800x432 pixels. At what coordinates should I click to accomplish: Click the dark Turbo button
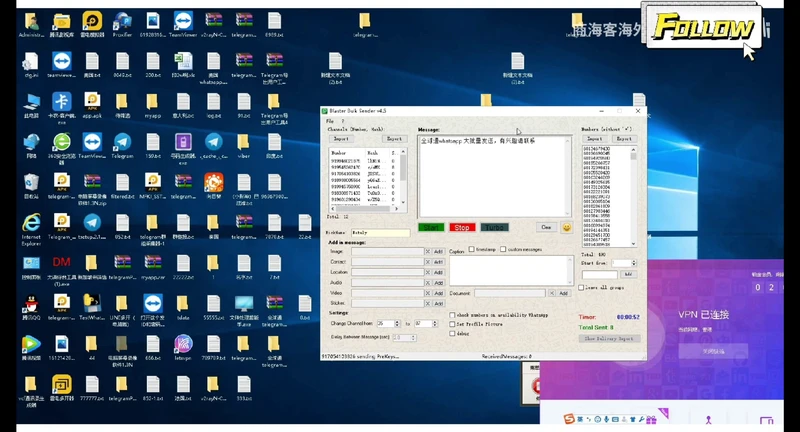click(x=494, y=227)
